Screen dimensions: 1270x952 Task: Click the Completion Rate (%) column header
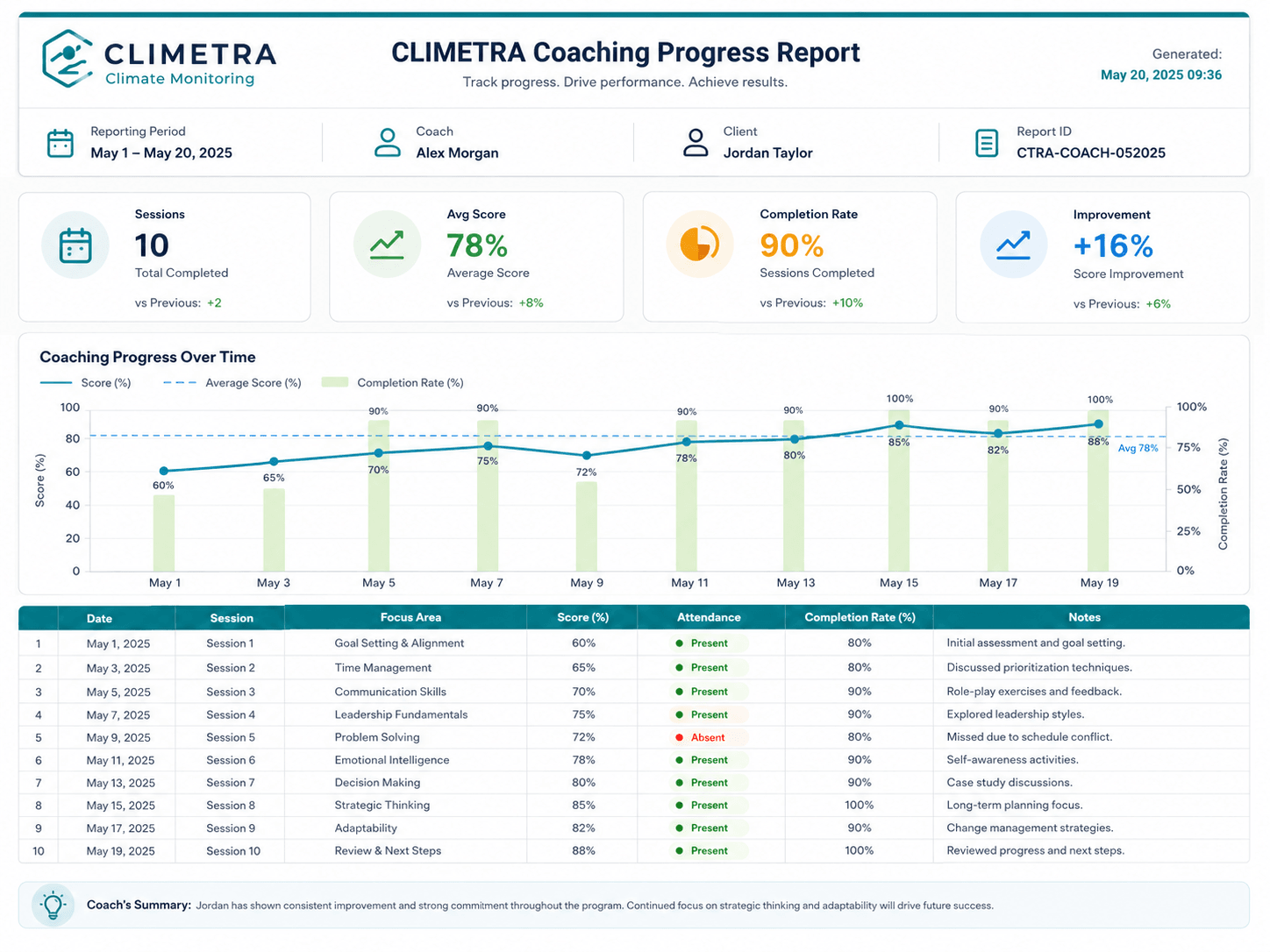[860, 617]
